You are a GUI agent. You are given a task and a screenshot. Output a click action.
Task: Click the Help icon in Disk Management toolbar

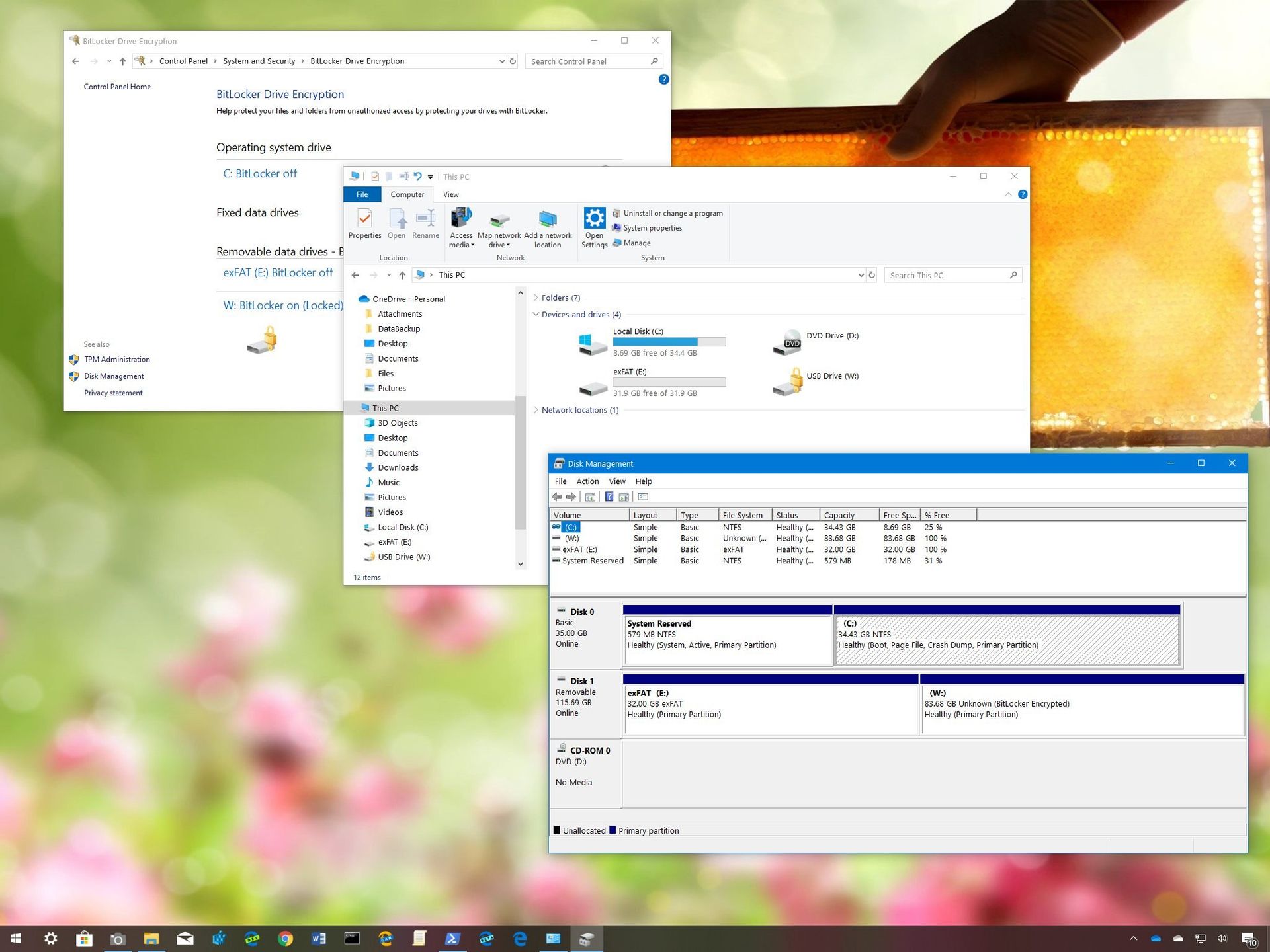(x=609, y=496)
